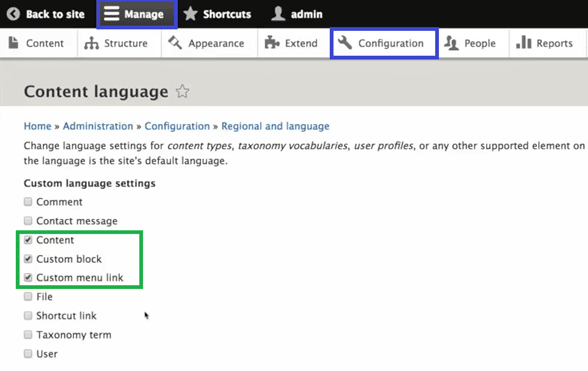Open the Administration breadcrumb link
This screenshot has height=371, width=588.
pos(98,126)
